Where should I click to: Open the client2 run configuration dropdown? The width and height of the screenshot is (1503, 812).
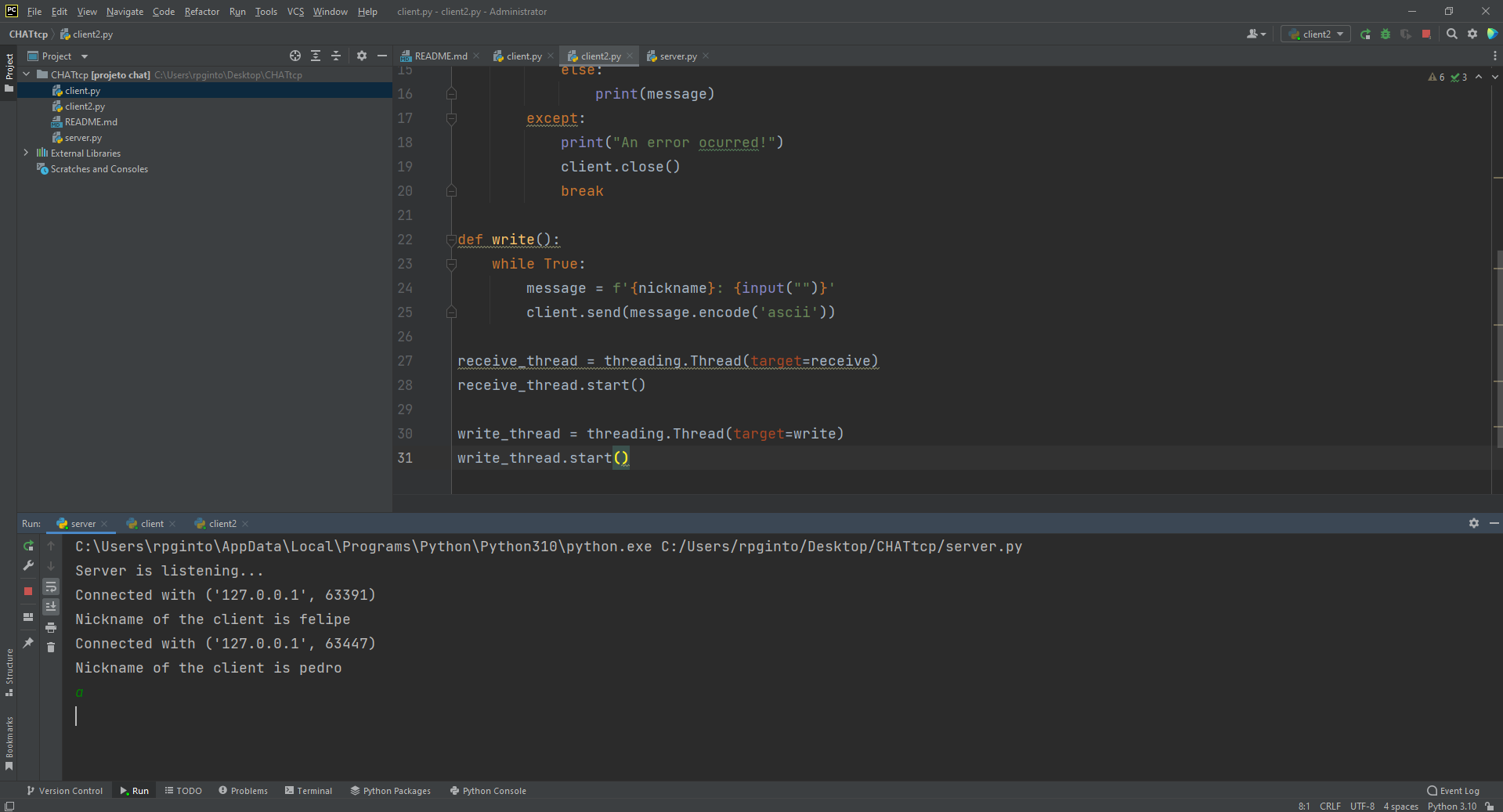pos(1315,34)
